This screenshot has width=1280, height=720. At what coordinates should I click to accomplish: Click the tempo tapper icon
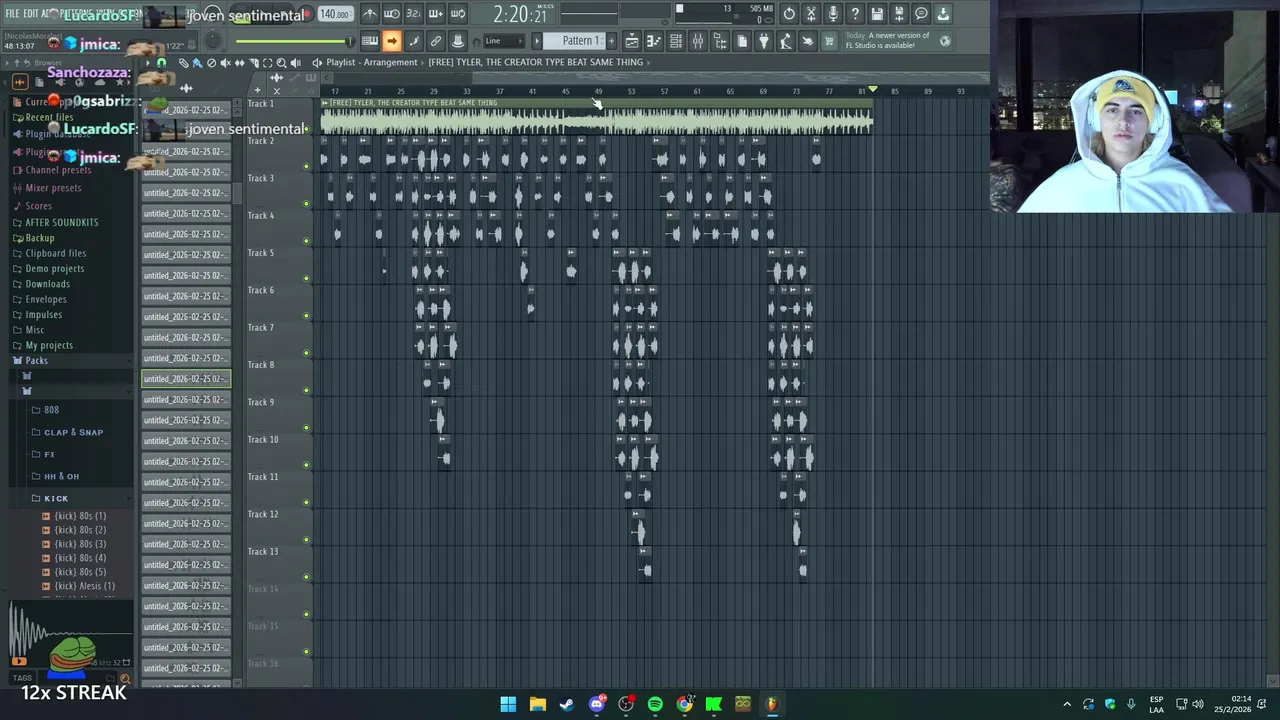(x=786, y=41)
